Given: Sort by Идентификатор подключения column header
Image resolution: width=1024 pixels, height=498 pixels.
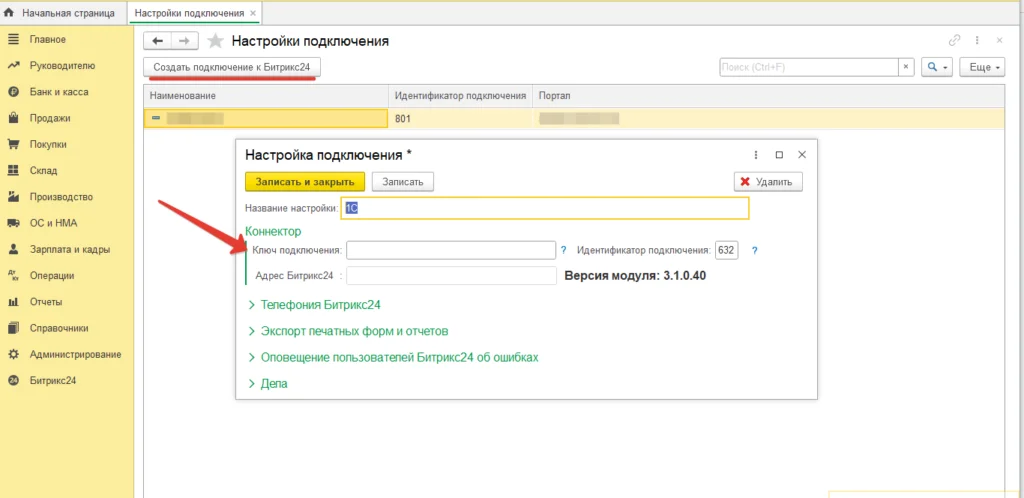Looking at the screenshot, I should point(460,96).
